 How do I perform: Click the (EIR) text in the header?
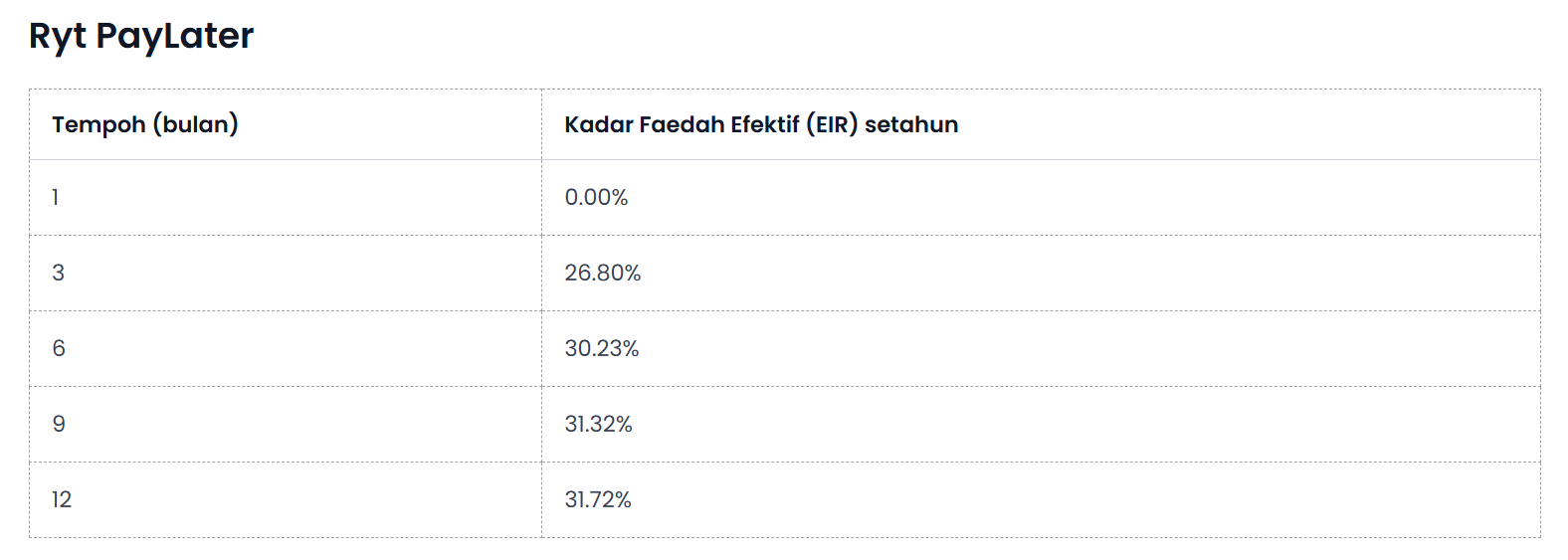[x=832, y=124]
